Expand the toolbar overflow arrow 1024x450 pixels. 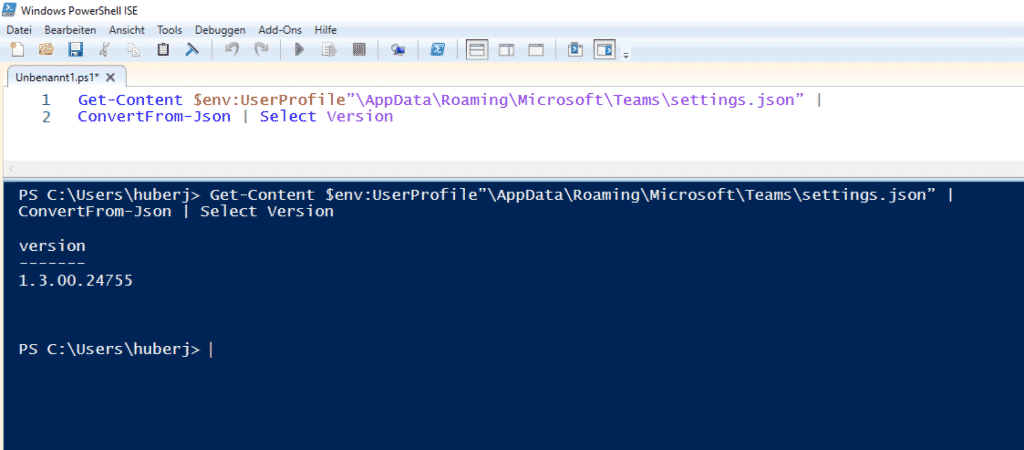coord(626,55)
